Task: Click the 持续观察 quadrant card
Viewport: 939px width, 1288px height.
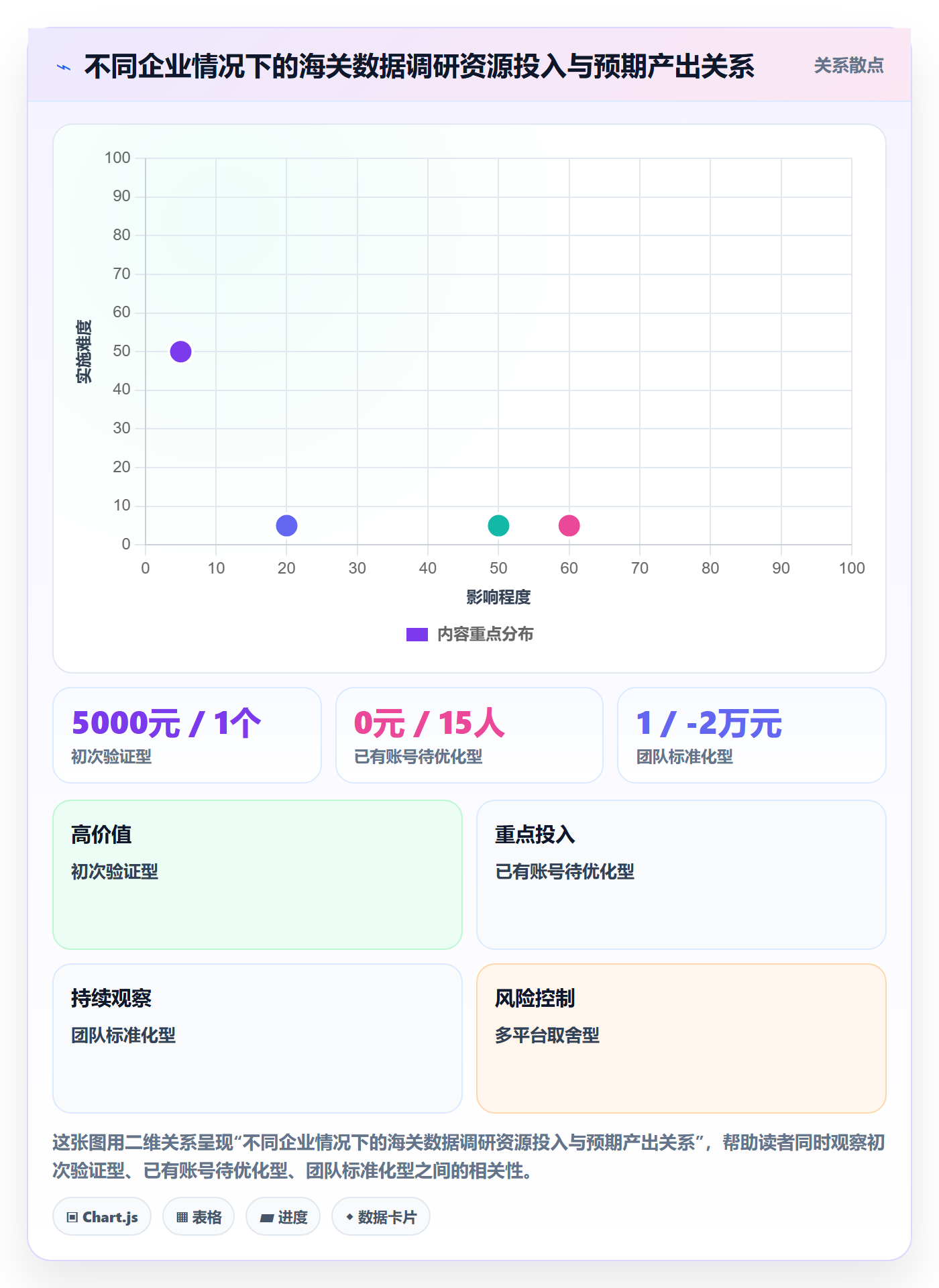Action: pos(258,1038)
